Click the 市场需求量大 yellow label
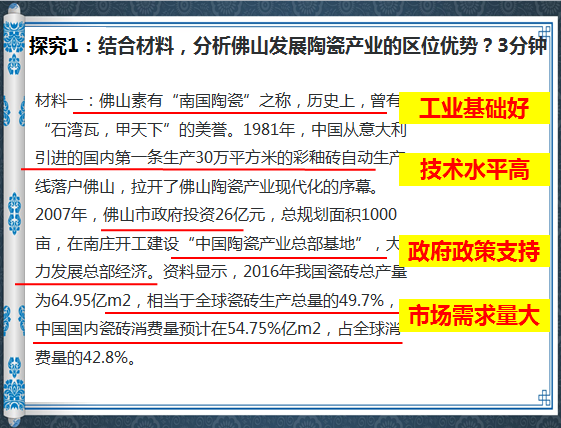The width and height of the screenshot is (561, 428). (x=474, y=316)
